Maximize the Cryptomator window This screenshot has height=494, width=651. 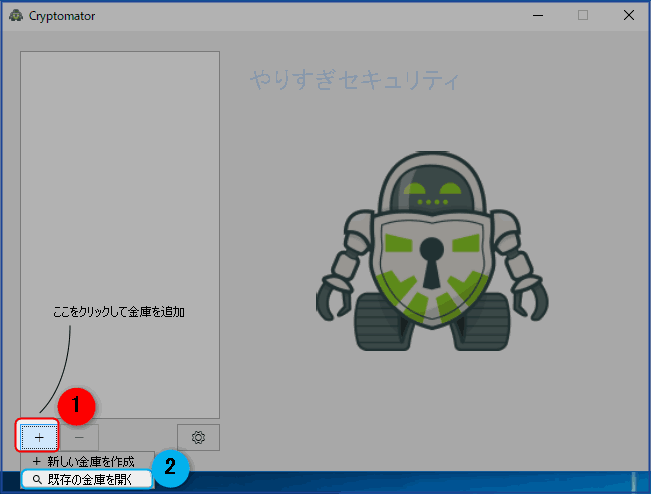tap(583, 15)
